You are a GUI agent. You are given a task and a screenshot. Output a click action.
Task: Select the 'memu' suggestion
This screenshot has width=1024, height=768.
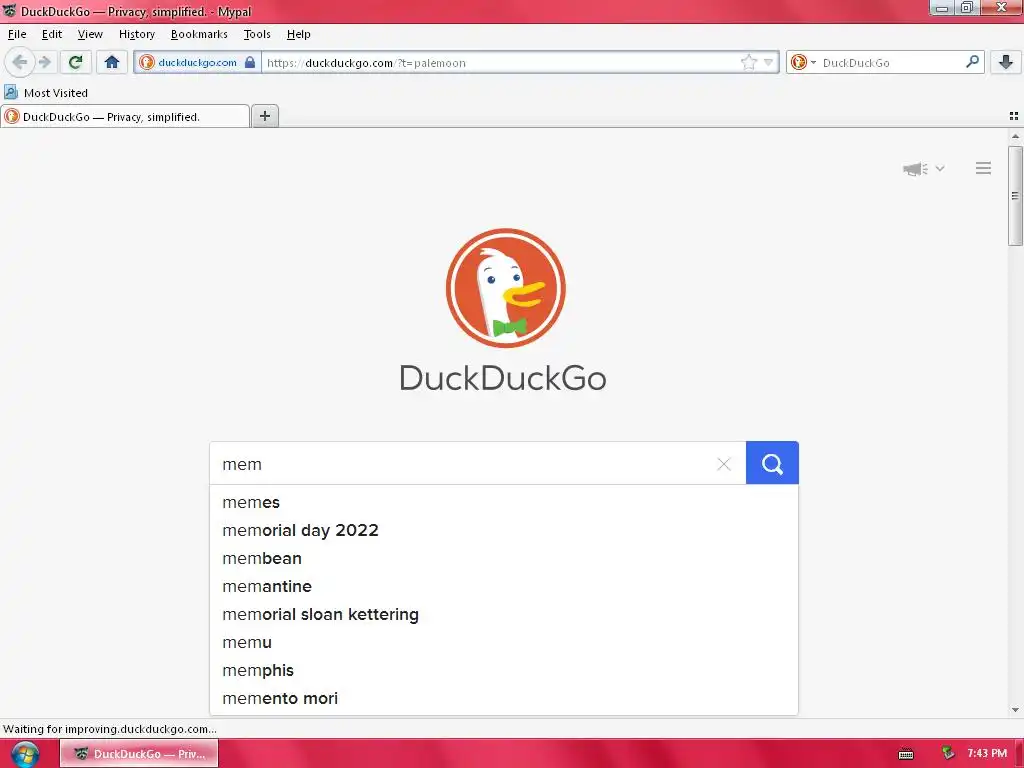click(x=504, y=643)
